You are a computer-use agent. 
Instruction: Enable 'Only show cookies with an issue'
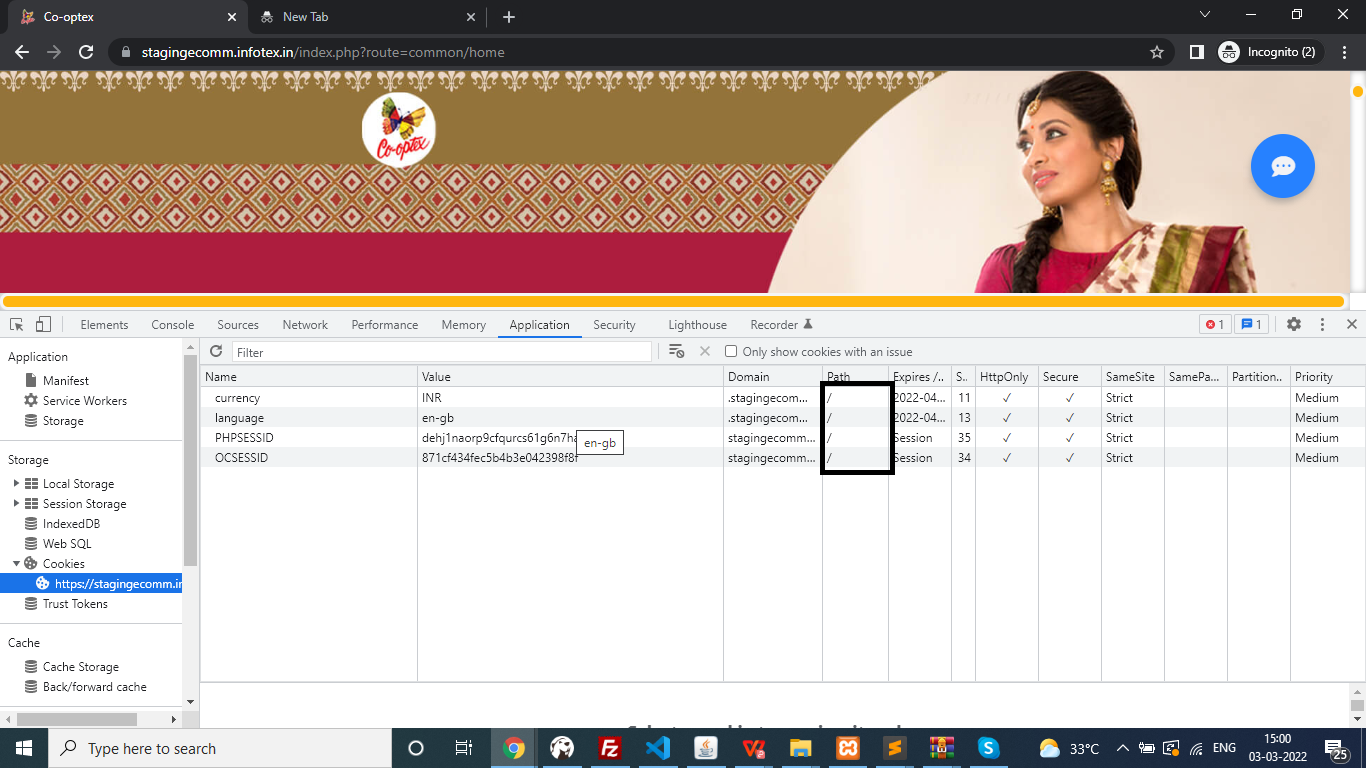731,351
